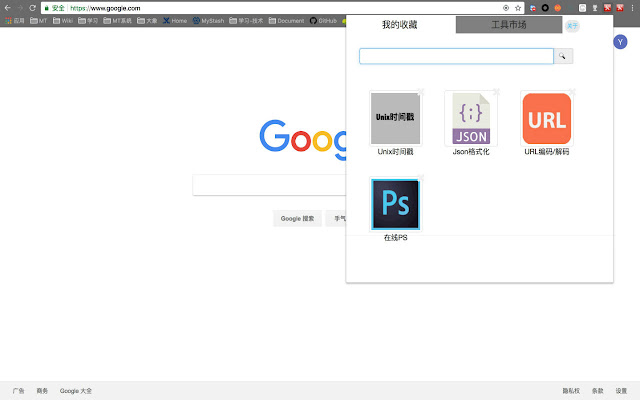Image resolution: width=640 pixels, height=400 pixels.
Task: Launch the online PS Photoshop icon
Action: click(x=396, y=204)
